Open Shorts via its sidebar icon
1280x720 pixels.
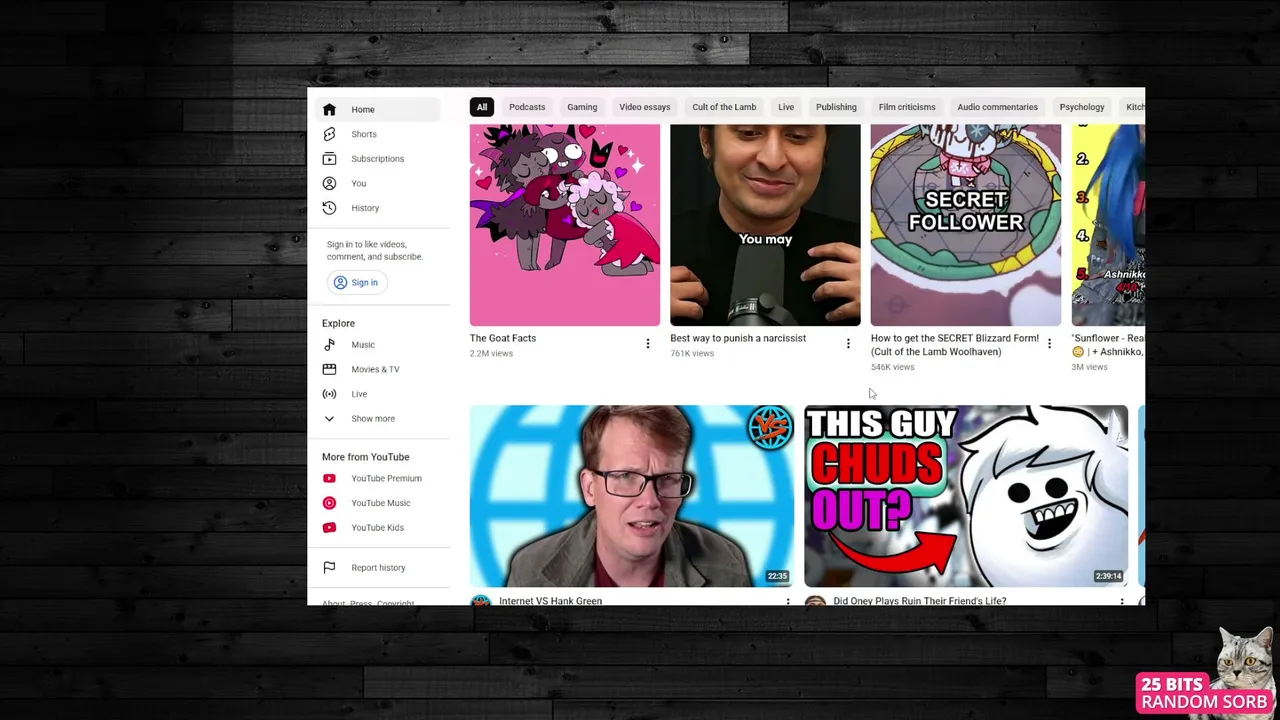(329, 134)
